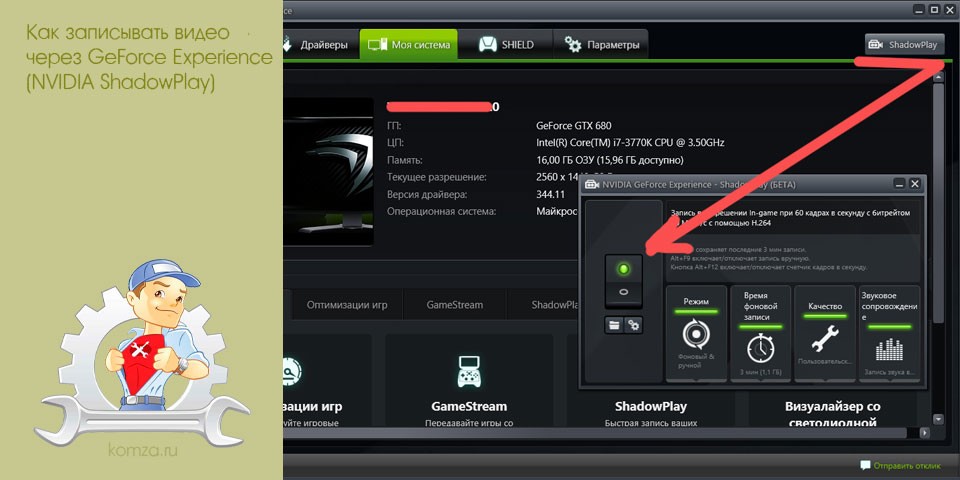This screenshot has height=480, width=960.
Task: Click the Текущее разрешение label
Action: coord(437,178)
